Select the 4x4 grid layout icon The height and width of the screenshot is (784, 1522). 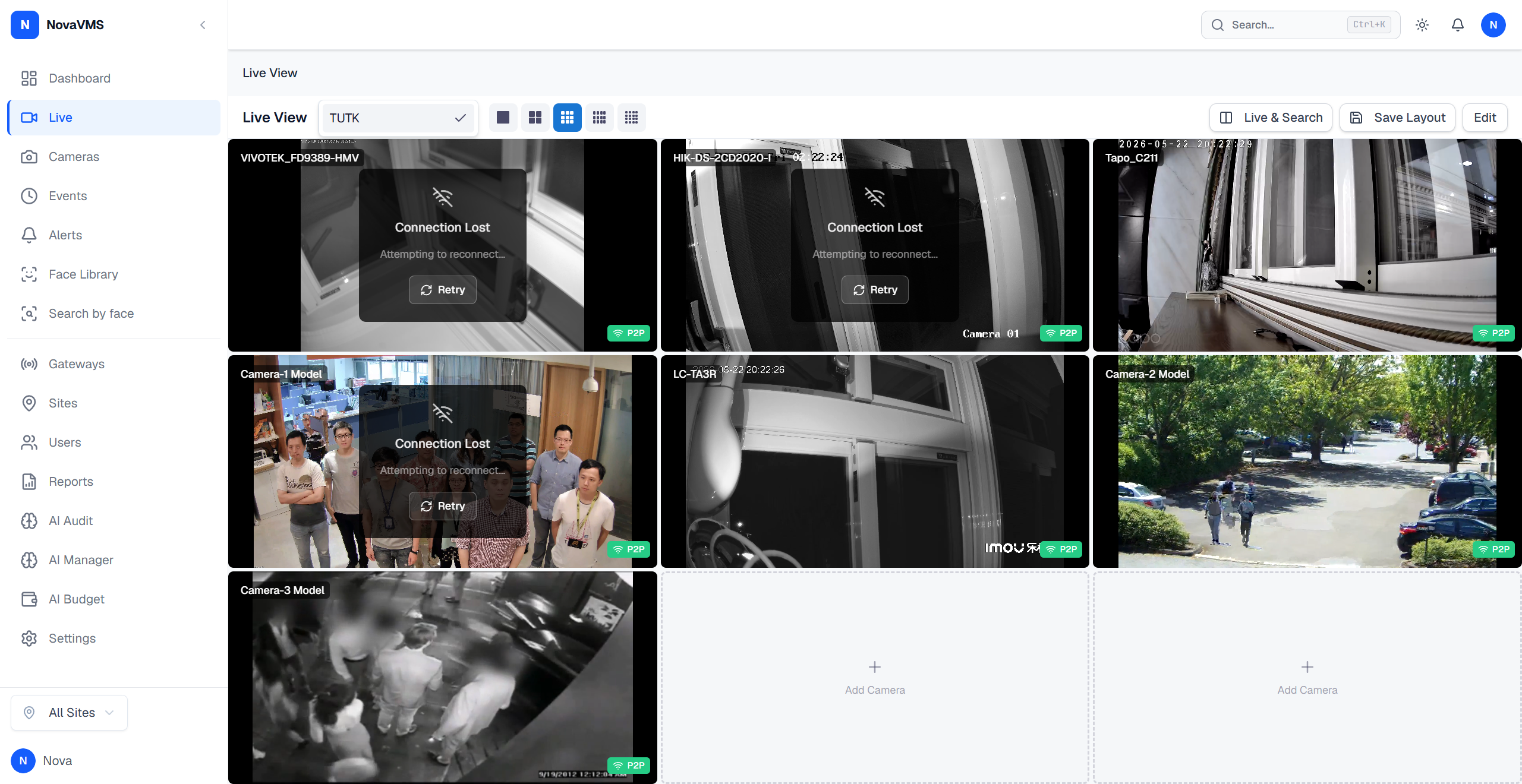click(599, 118)
